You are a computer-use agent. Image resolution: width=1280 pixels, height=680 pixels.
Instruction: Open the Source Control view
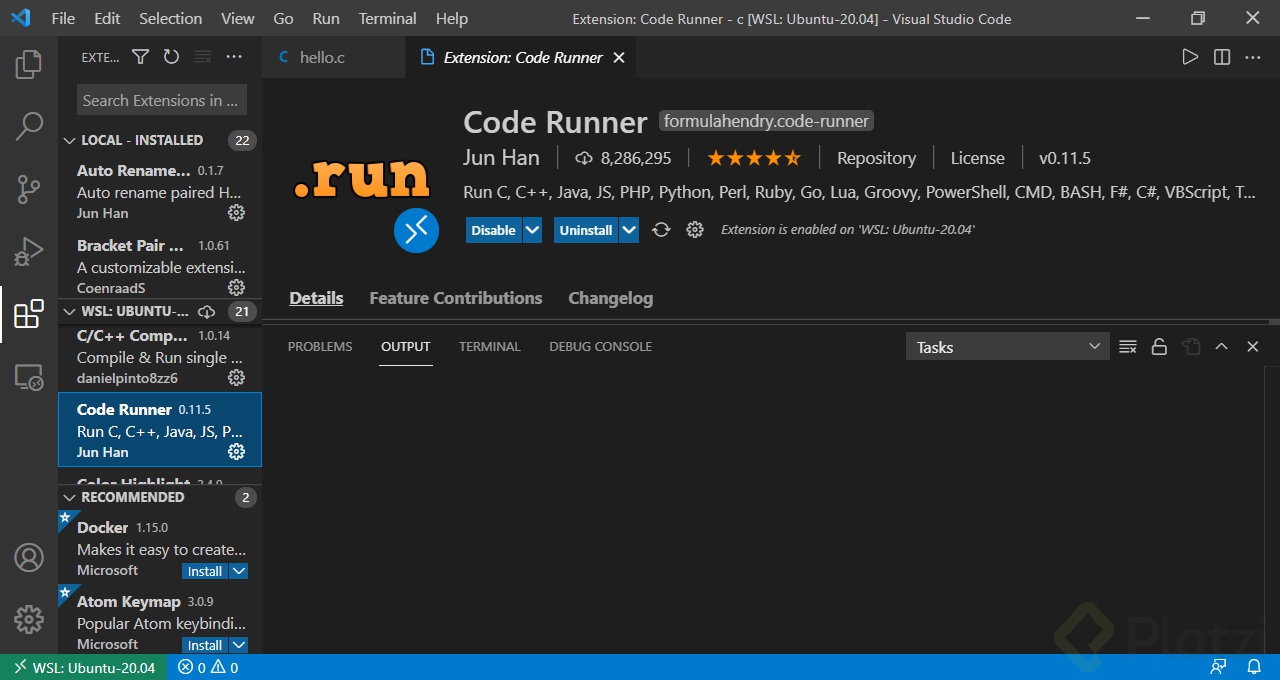(x=29, y=188)
